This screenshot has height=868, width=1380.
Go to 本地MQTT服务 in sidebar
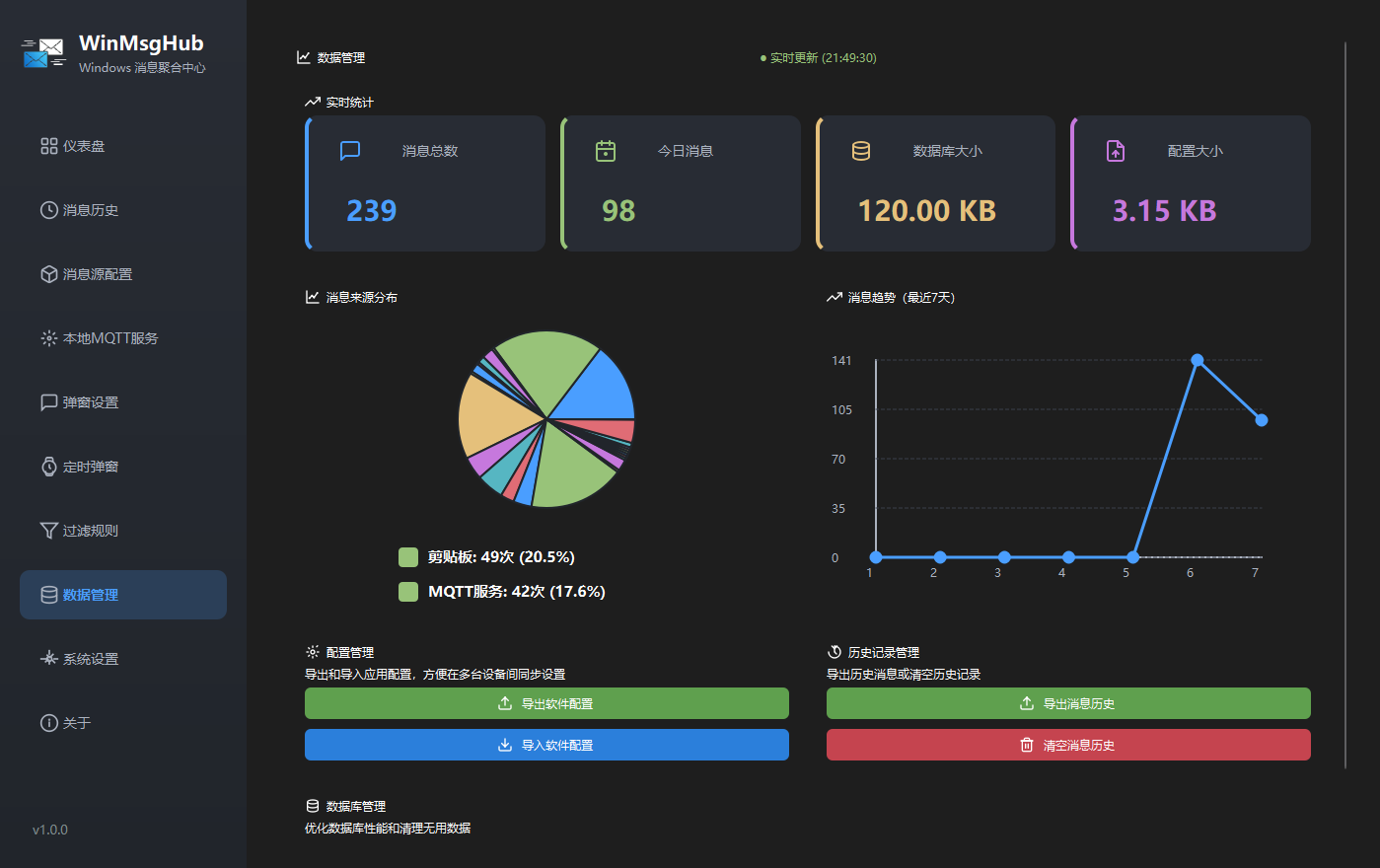[109, 338]
